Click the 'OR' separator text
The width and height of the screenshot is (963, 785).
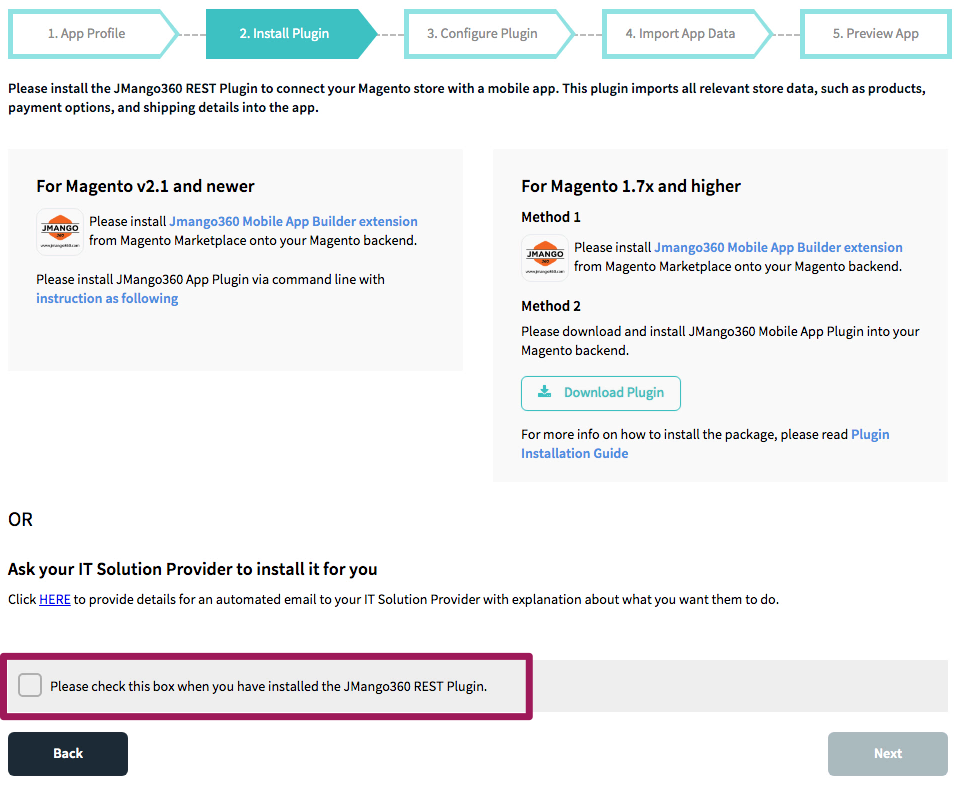20,520
